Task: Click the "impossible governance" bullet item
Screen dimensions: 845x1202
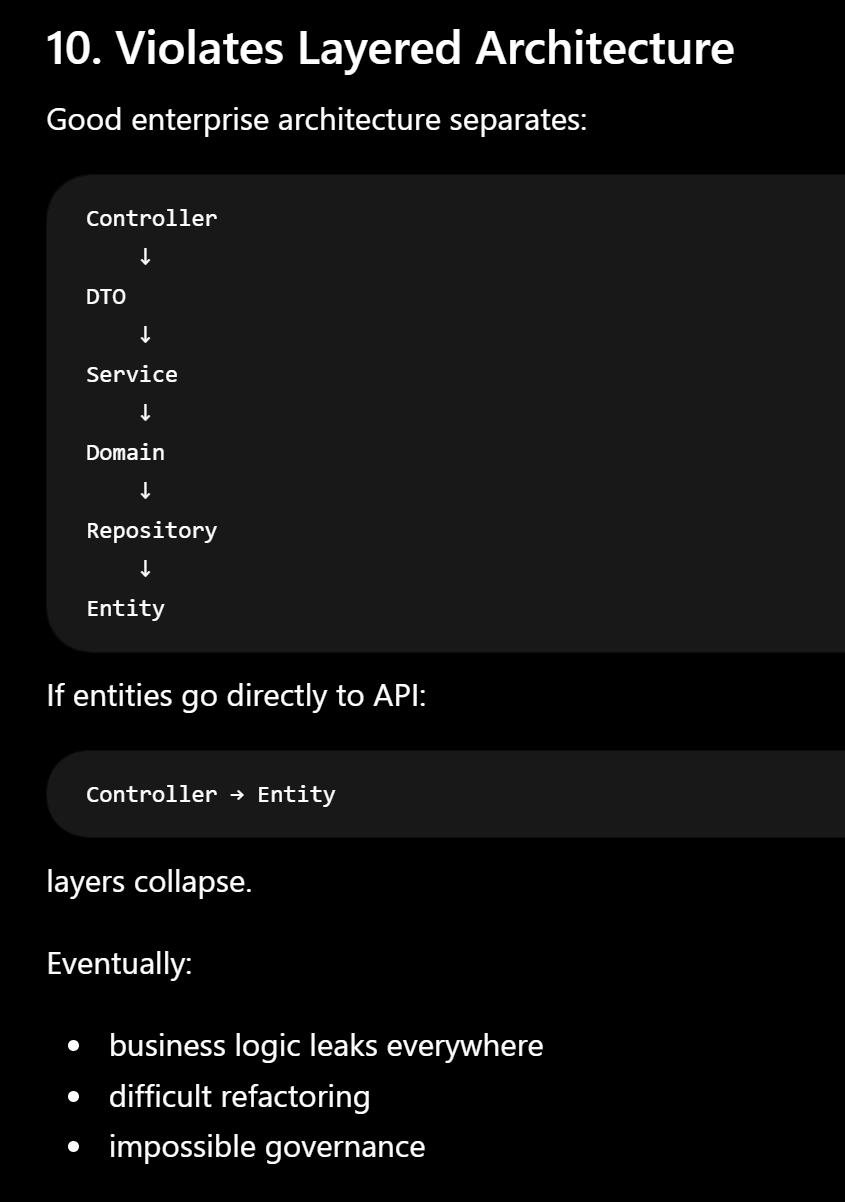Action: (x=267, y=1146)
